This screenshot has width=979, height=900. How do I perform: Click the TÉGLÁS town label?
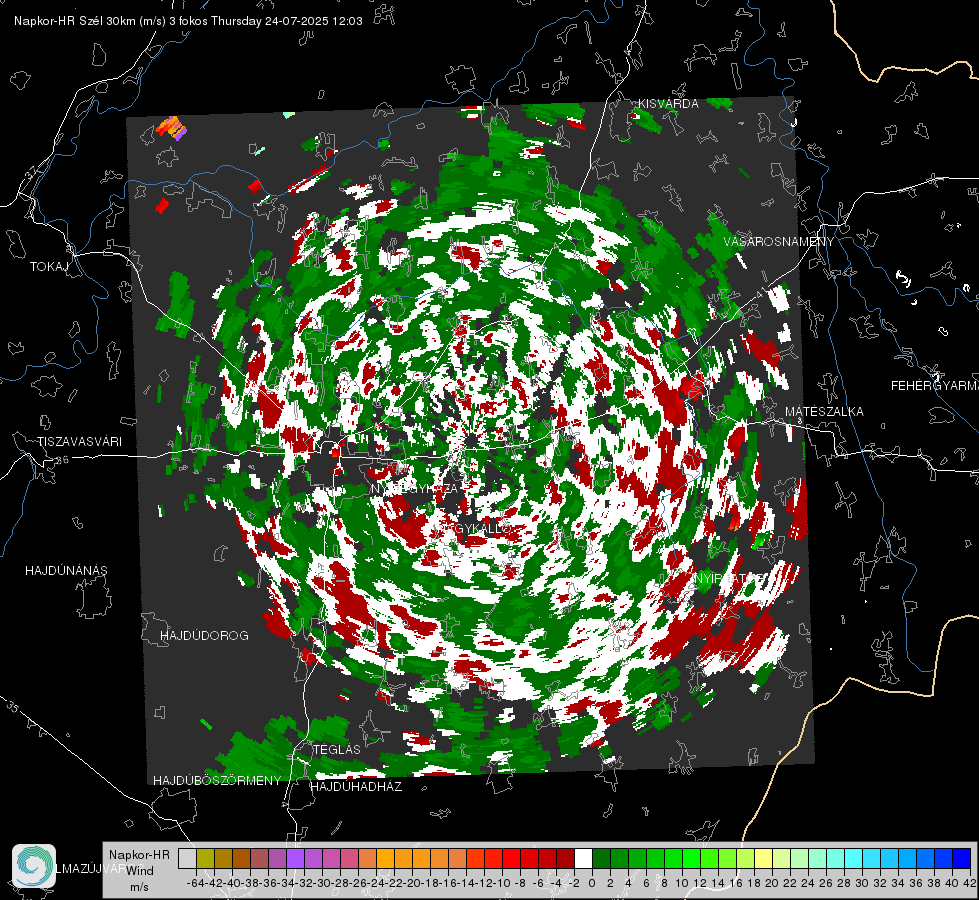[x=337, y=750]
